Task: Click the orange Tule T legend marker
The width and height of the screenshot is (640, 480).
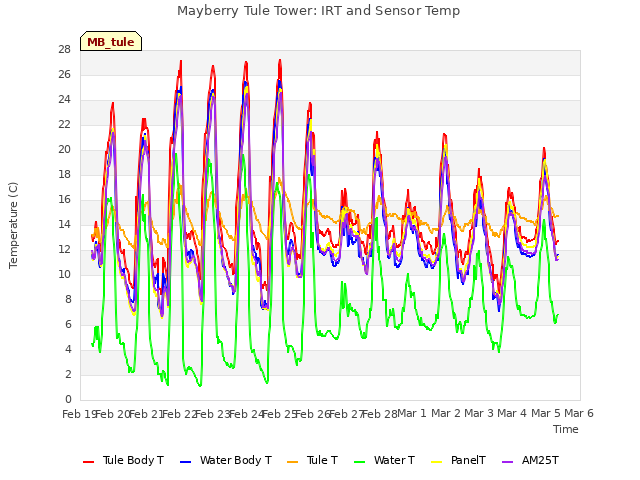Action: [293, 462]
